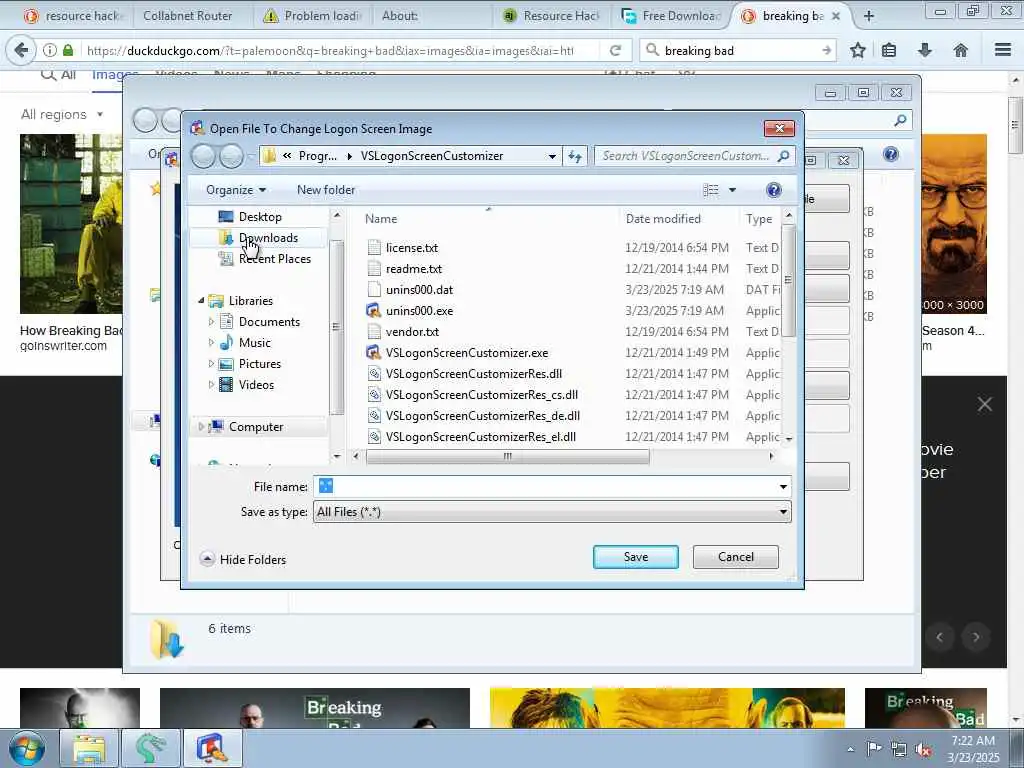
Task: Click the Search VSLogonScreenCustomizer field
Action: click(686, 156)
